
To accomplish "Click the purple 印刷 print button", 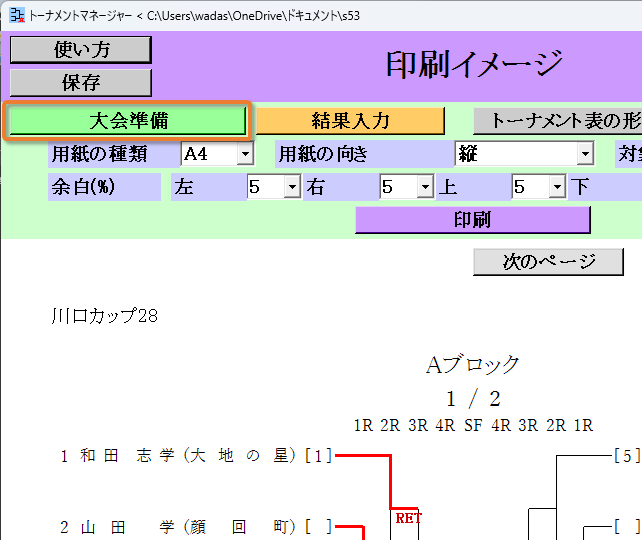I will 473,220.
